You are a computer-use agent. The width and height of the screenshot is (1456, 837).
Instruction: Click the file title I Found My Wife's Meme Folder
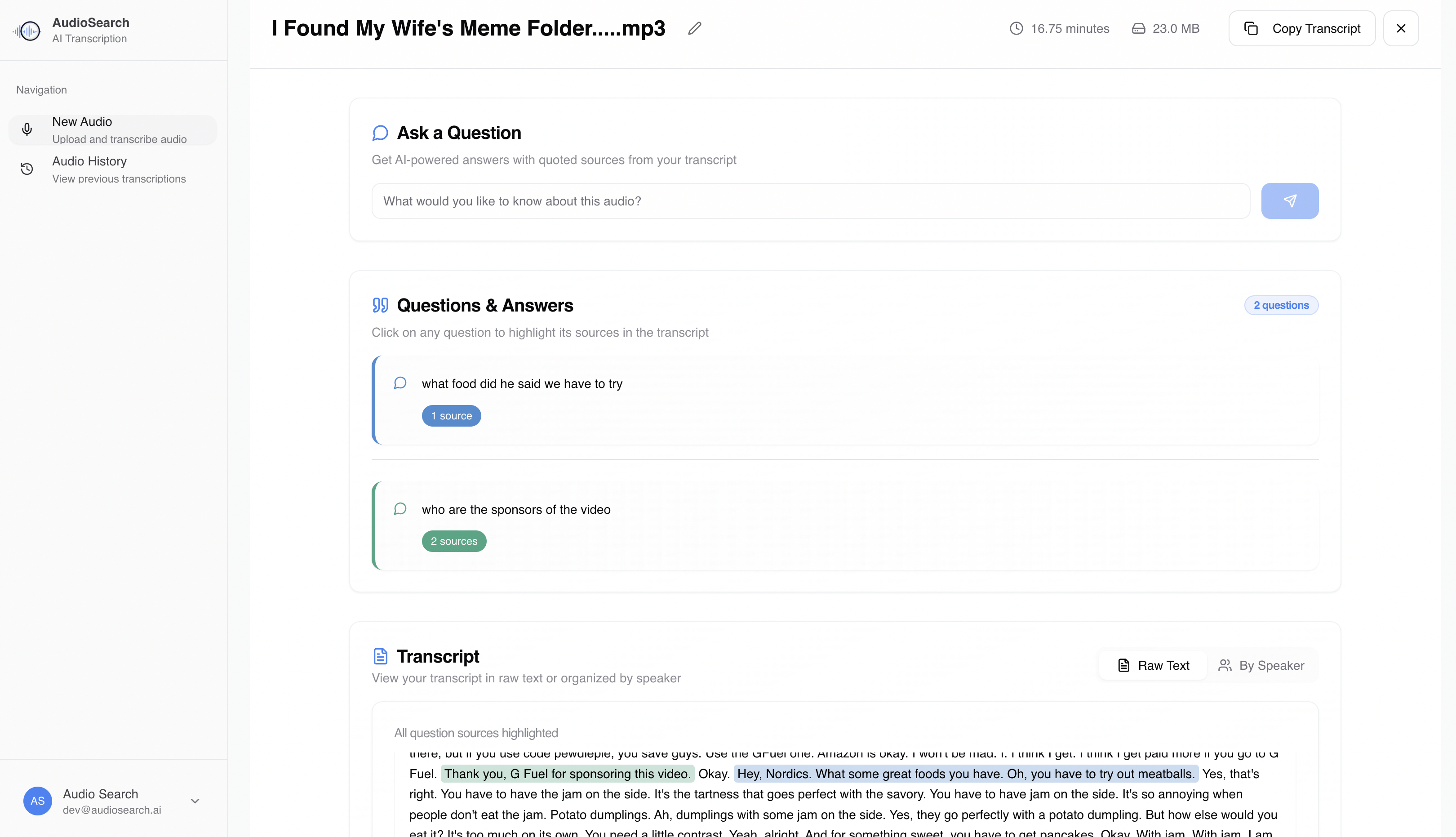tap(468, 28)
